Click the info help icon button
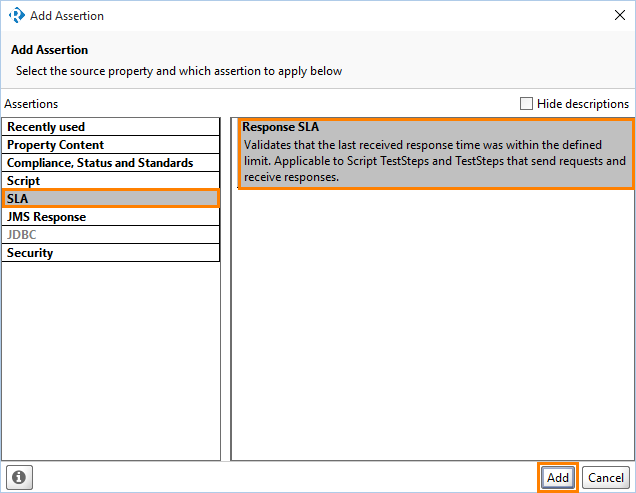Image resolution: width=636 pixels, height=493 pixels. pos(19,477)
